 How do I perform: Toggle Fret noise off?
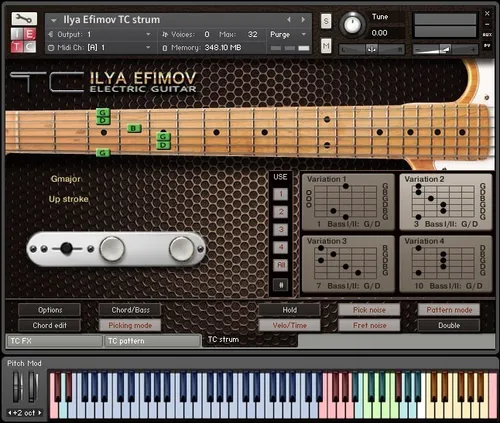click(x=369, y=325)
